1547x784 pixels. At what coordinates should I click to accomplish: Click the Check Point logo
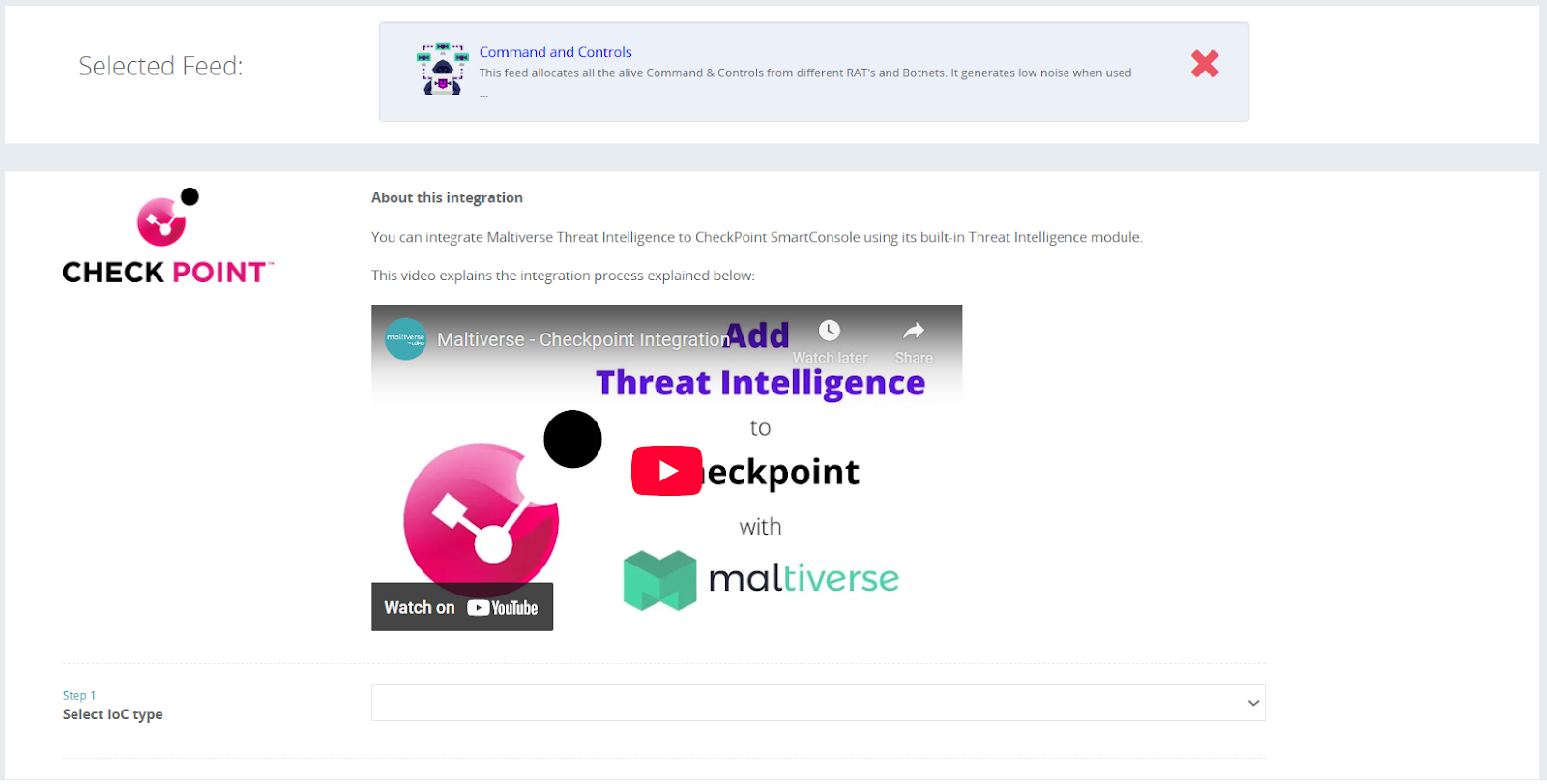click(168, 237)
